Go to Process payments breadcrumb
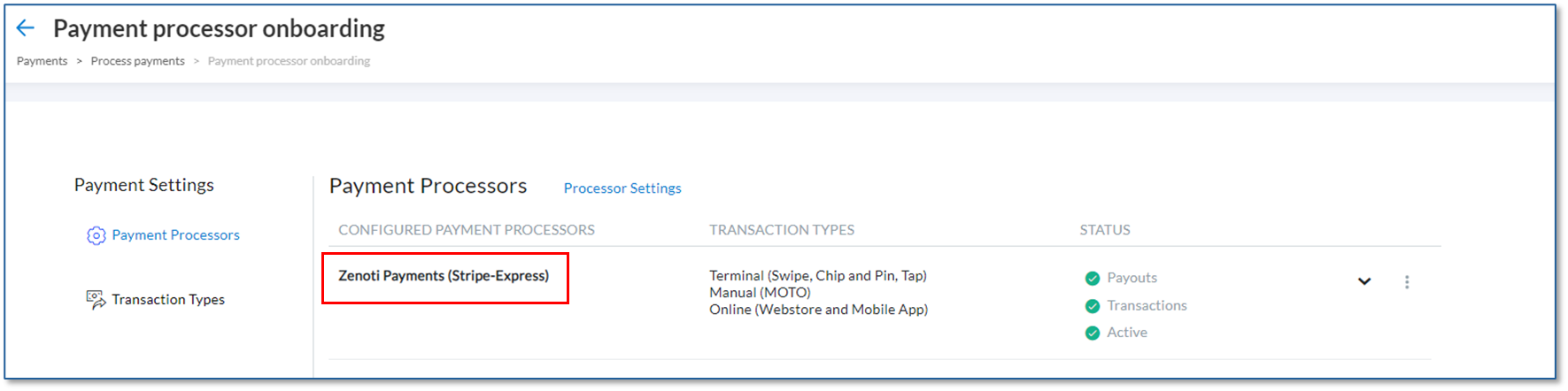 [x=137, y=61]
